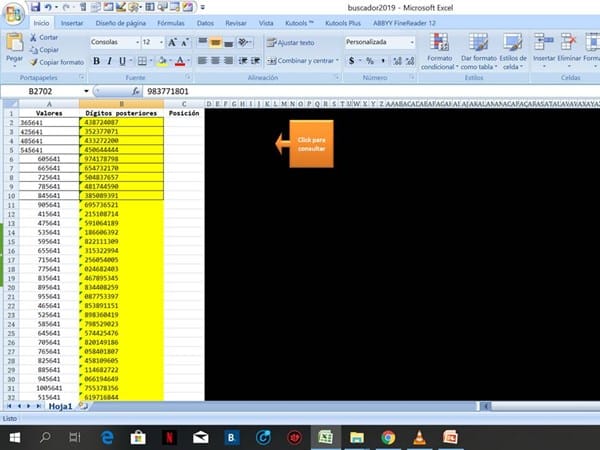
Task: Expand Customize Quick Access Toolbar arrow
Action: click(202, 7)
